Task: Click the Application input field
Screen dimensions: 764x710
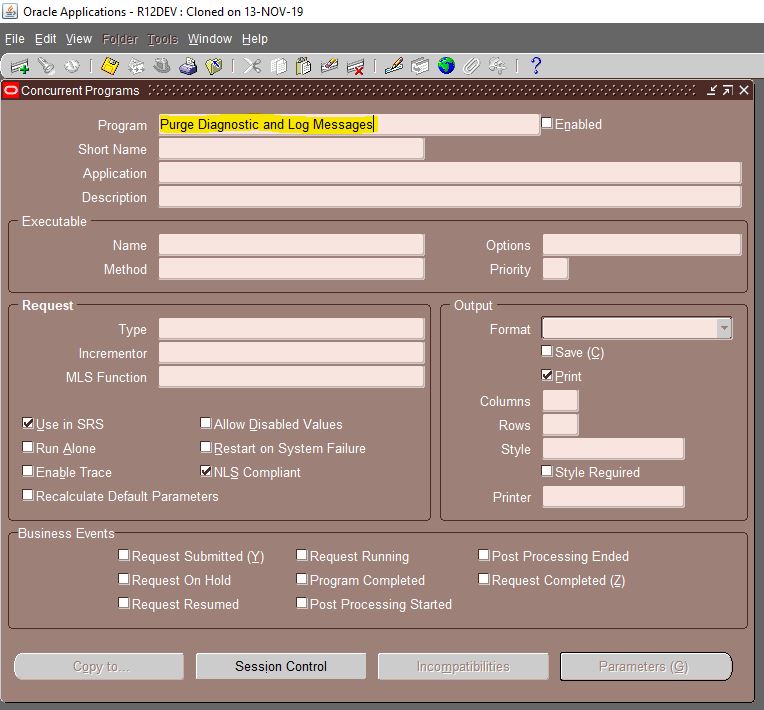Action: [x=450, y=173]
